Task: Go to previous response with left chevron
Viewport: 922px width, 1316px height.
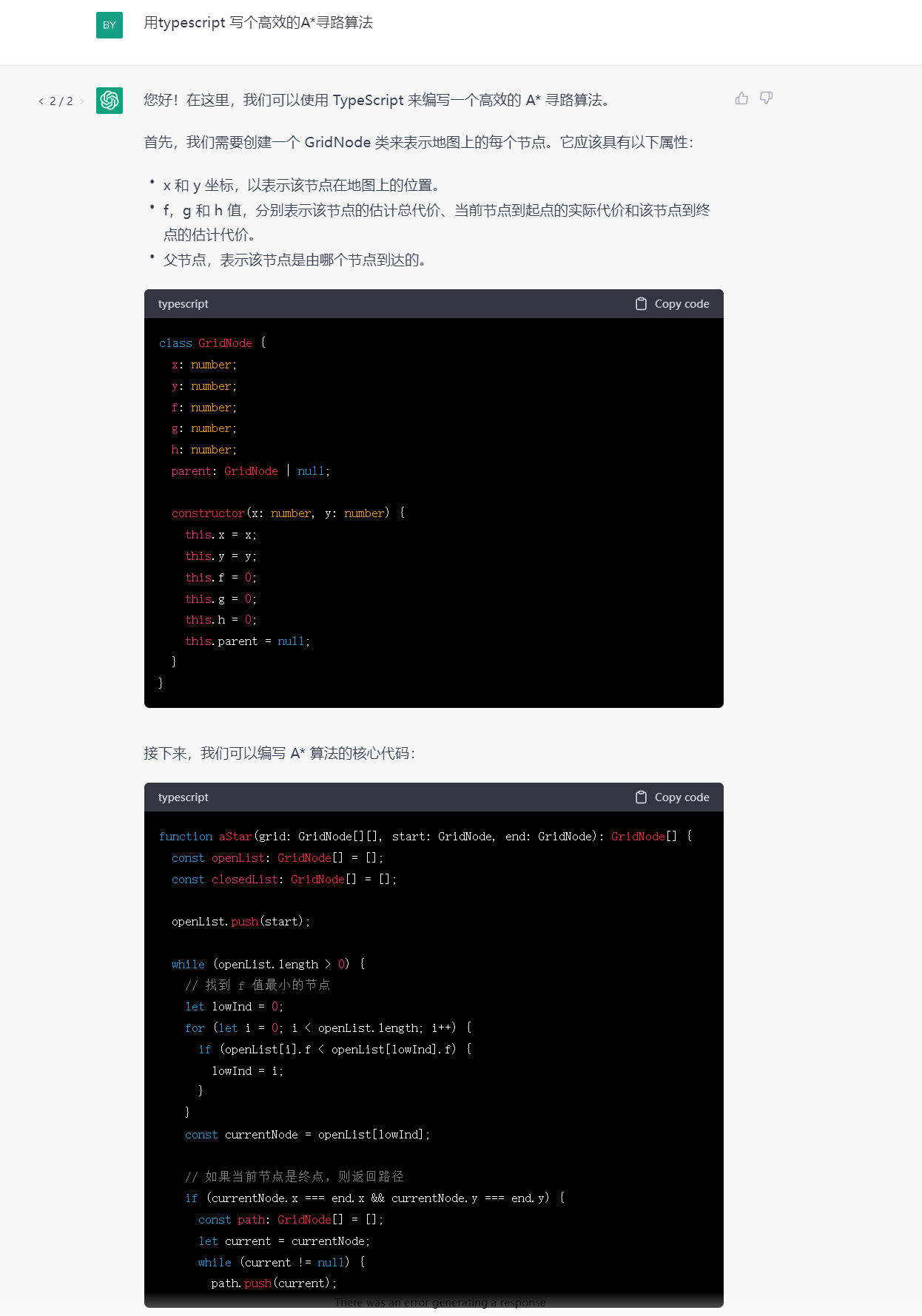Action: point(41,101)
